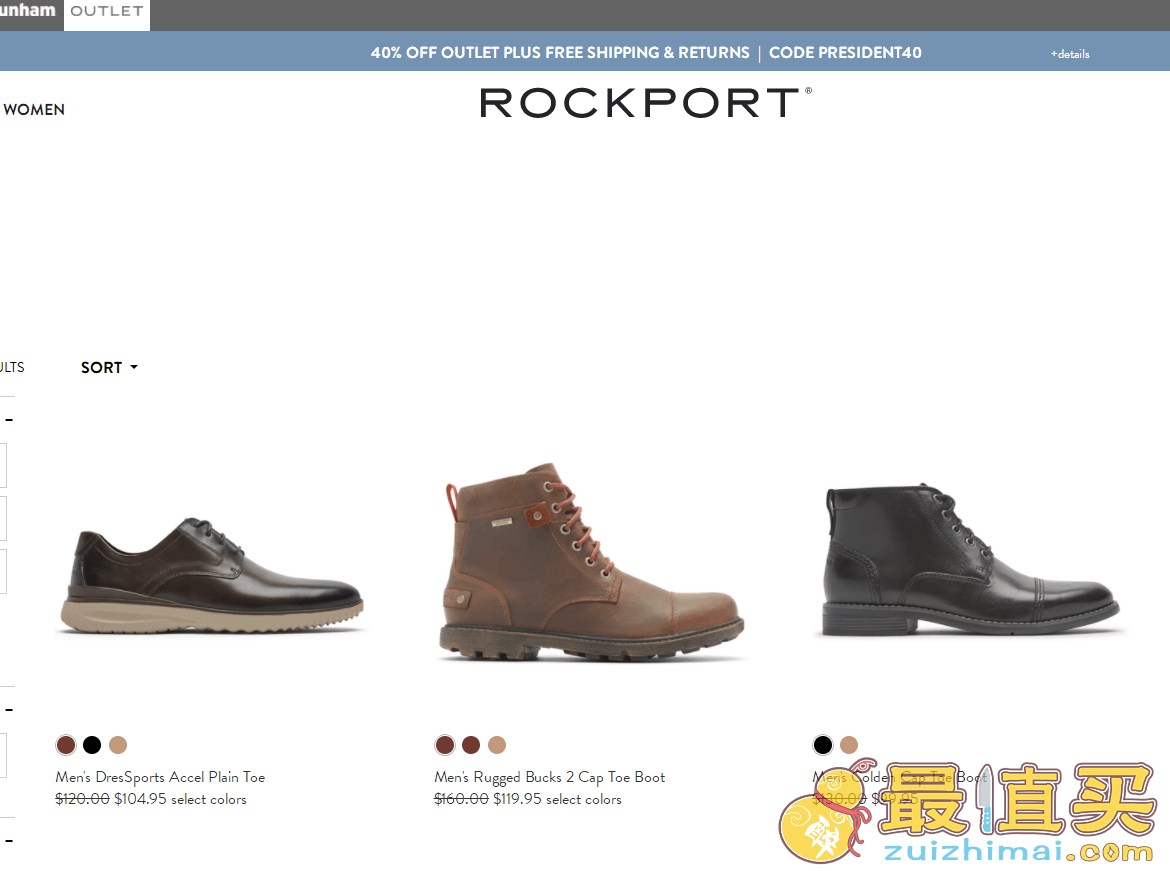The image size is (1170, 871).
Task: Open Men's Rugged Bucks 2 Cap Toe Boot link
Action: pos(550,777)
